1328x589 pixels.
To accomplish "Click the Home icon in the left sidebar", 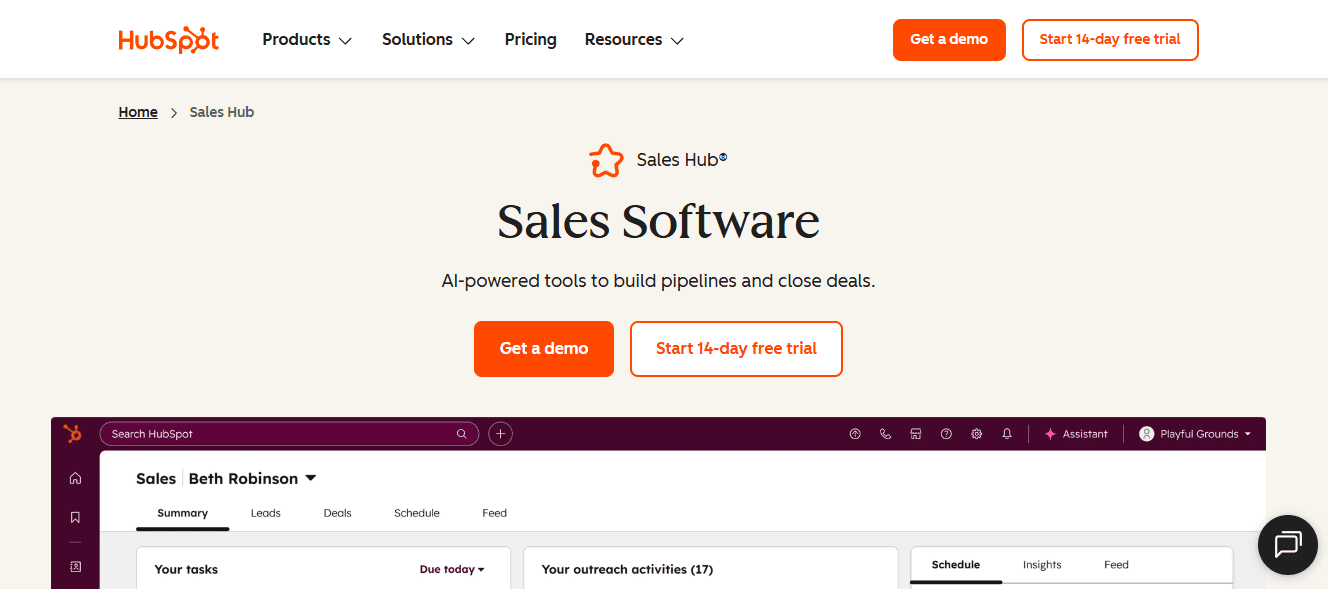I will click(75, 478).
